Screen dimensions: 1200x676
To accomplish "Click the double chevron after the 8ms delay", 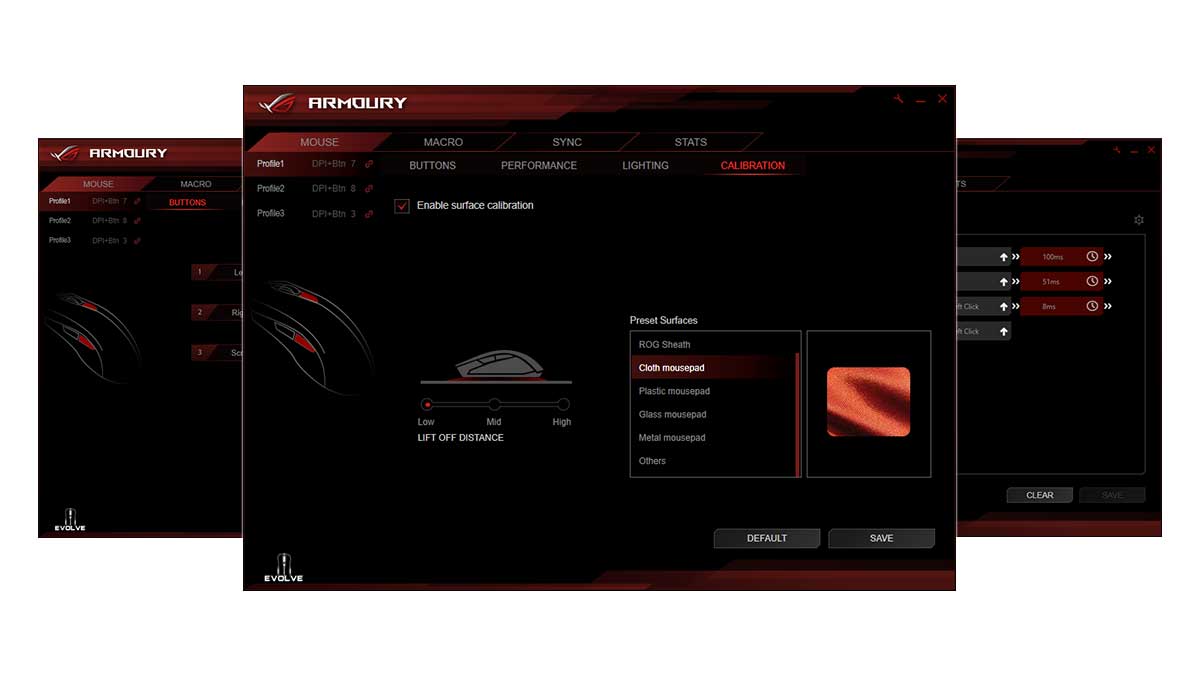I will (1108, 306).
